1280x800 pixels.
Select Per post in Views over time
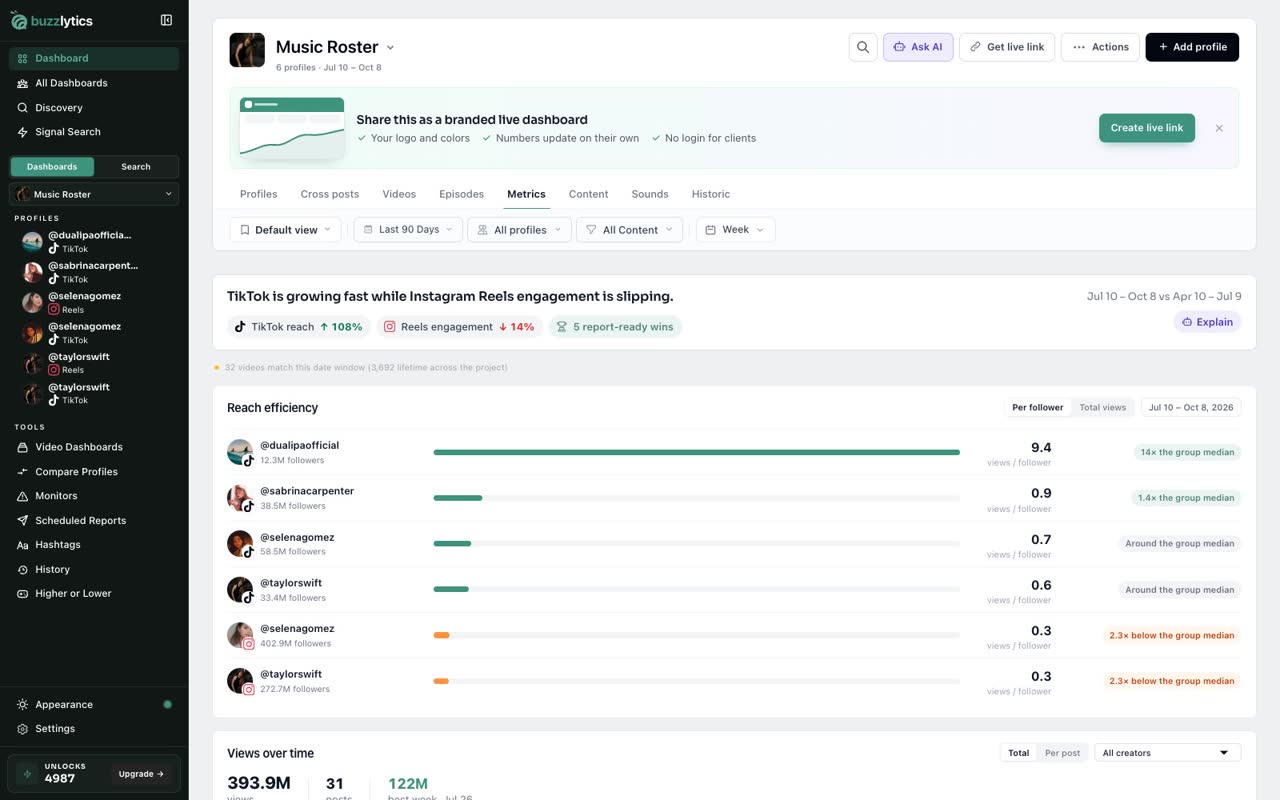[1062, 753]
